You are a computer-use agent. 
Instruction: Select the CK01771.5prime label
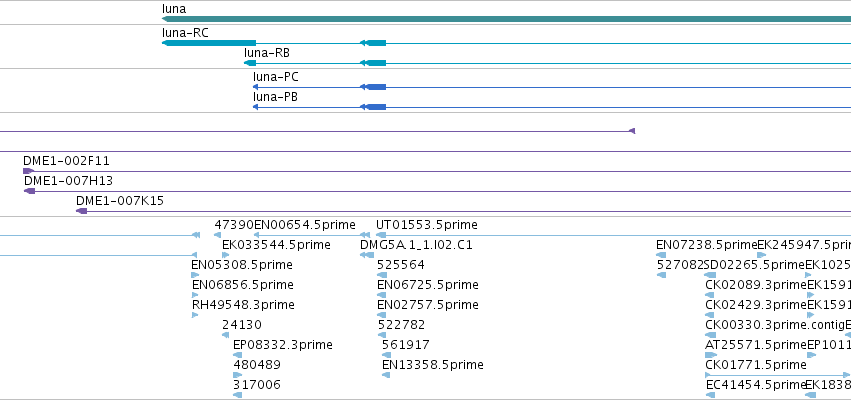click(755, 365)
